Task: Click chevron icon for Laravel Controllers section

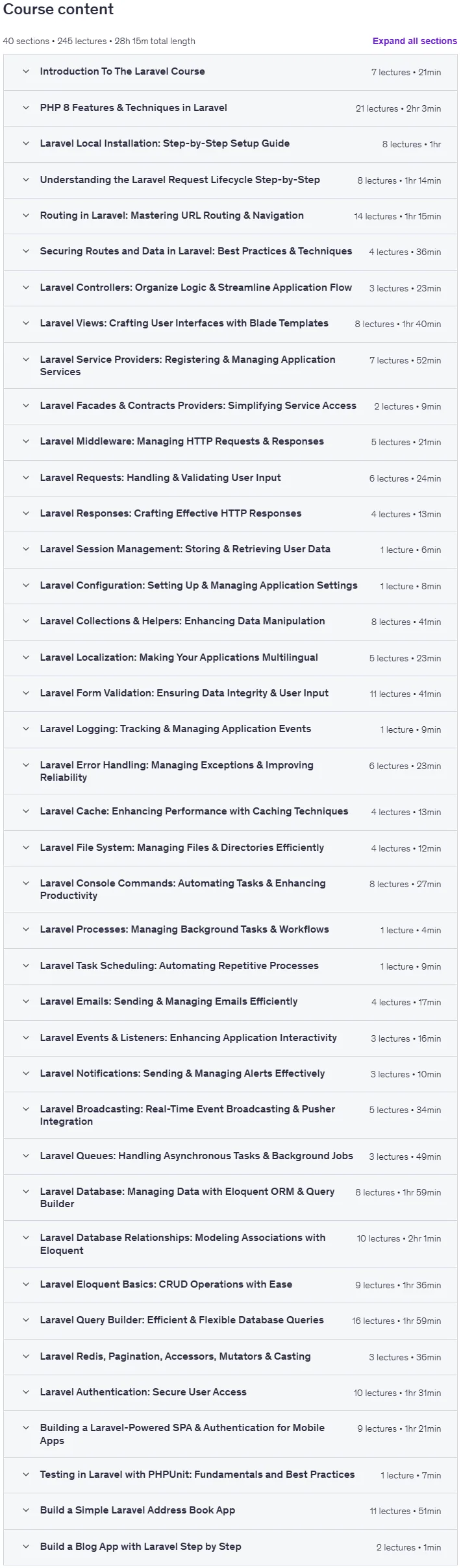Action: [x=26, y=288]
